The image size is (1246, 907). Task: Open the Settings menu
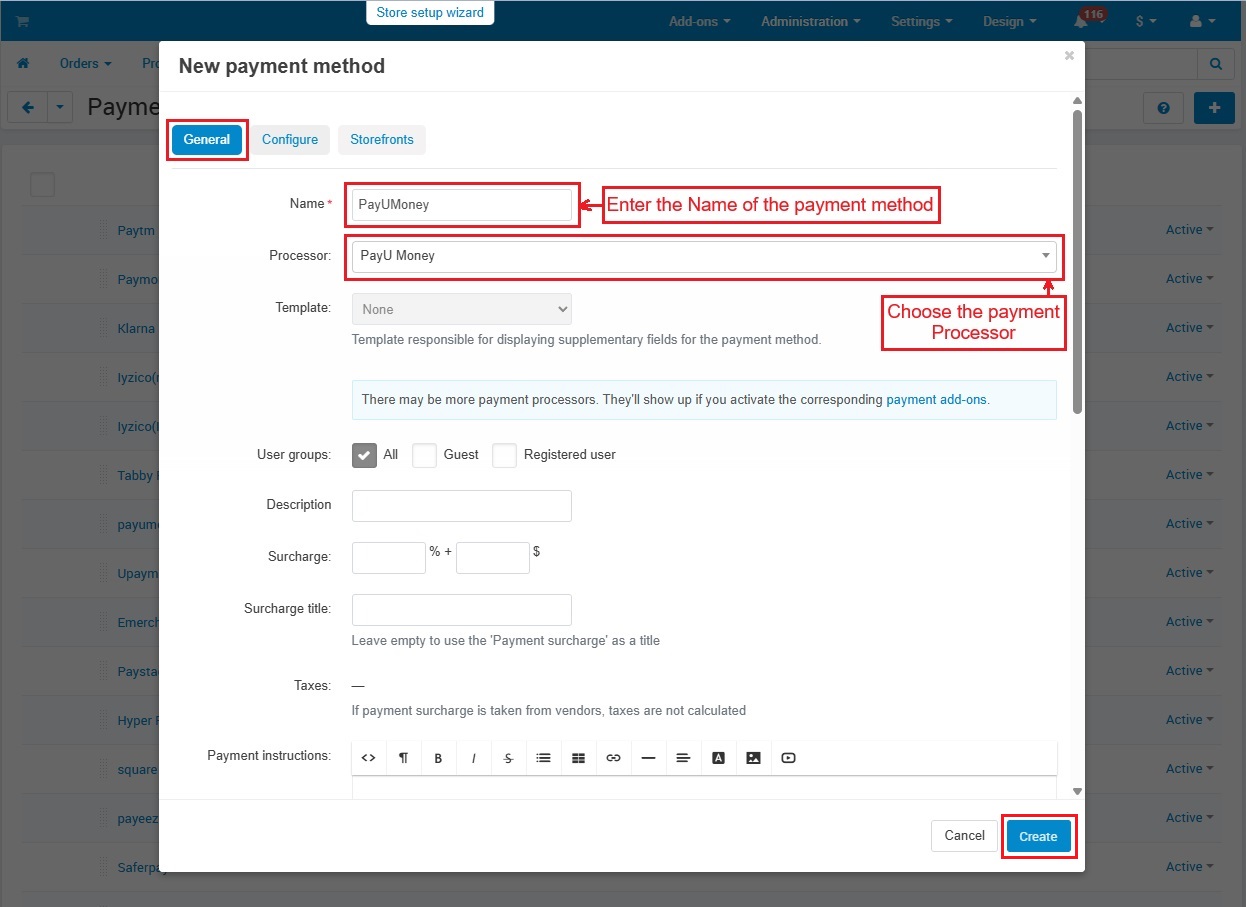pyautogui.click(x=921, y=21)
